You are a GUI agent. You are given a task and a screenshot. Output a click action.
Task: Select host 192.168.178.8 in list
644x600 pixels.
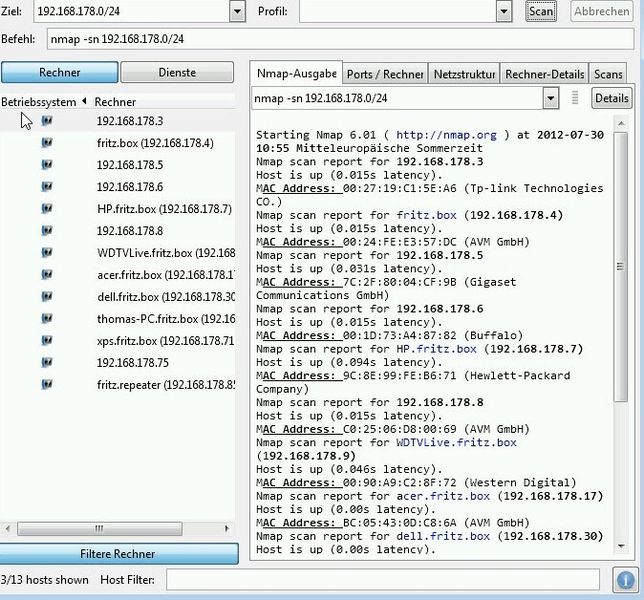[x=130, y=231]
